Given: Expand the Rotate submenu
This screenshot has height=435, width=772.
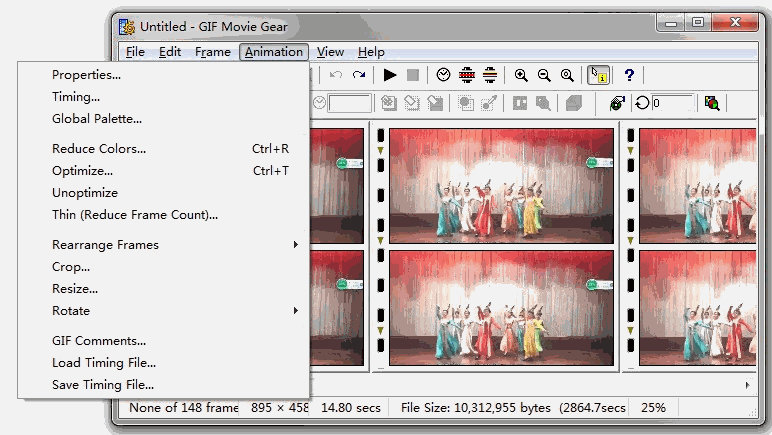Looking at the screenshot, I should [163, 311].
